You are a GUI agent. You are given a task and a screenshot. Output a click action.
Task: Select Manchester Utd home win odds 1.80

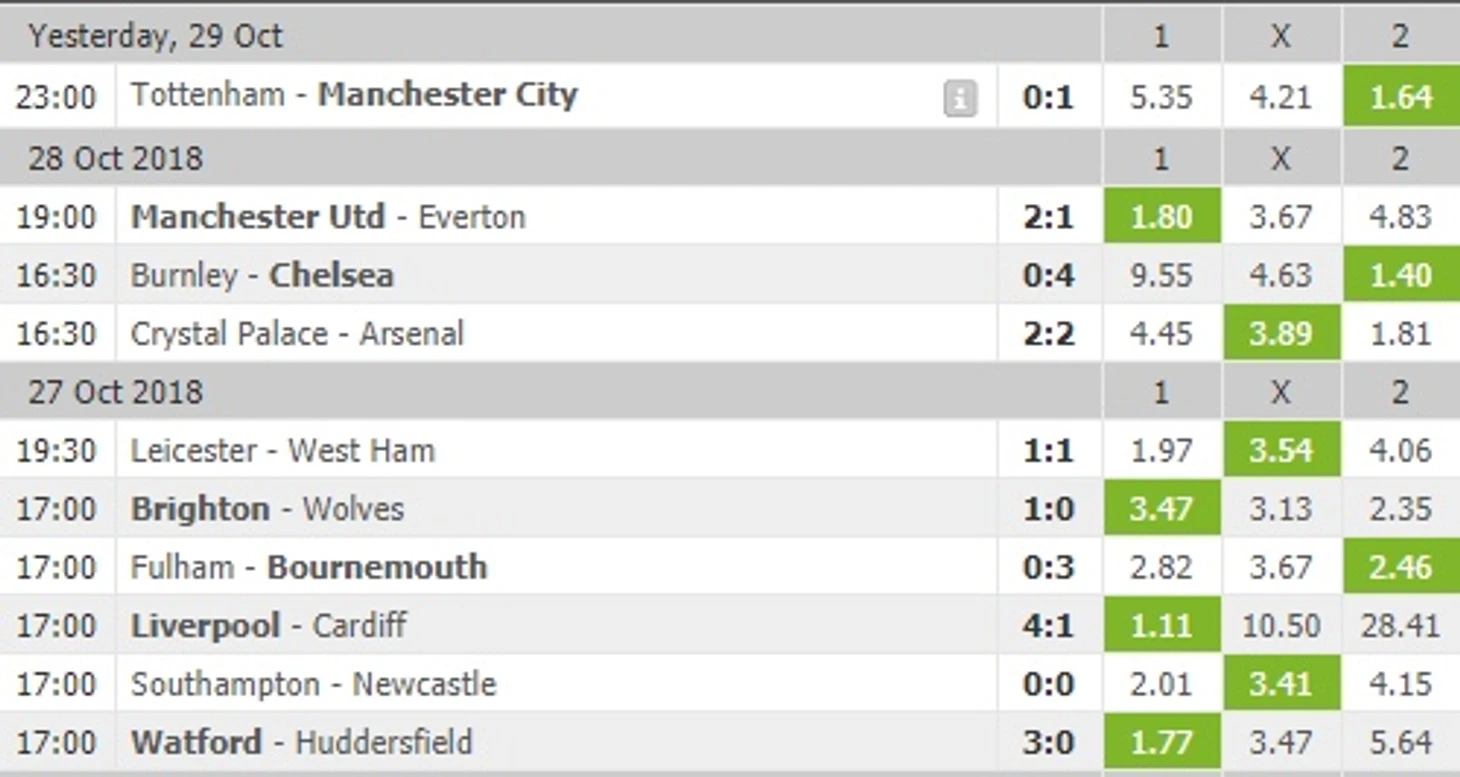(1161, 216)
